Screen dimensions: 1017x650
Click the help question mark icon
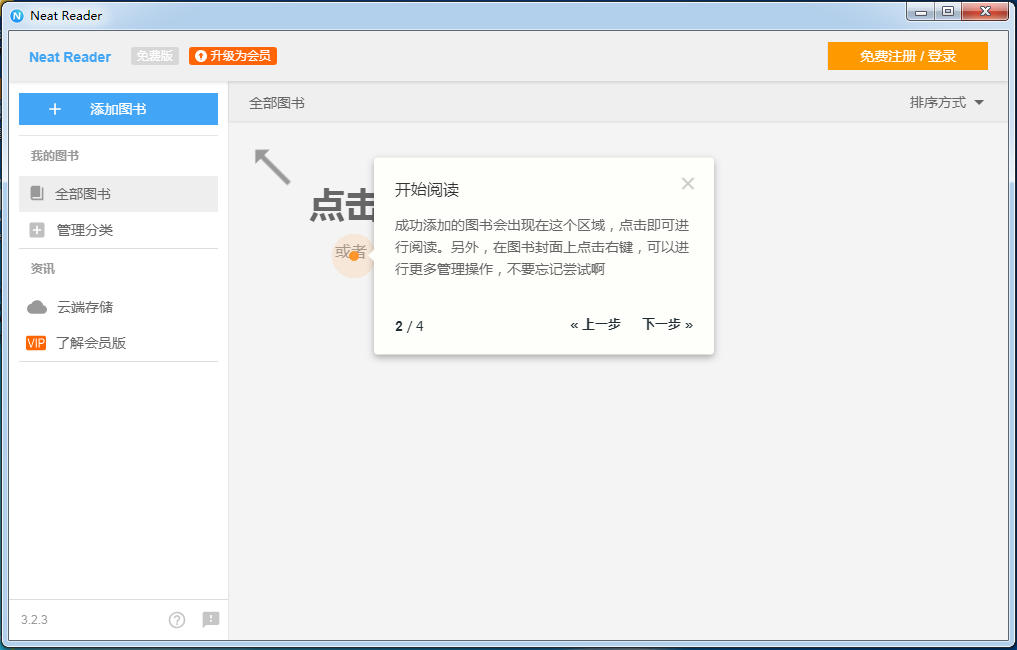pos(177,620)
